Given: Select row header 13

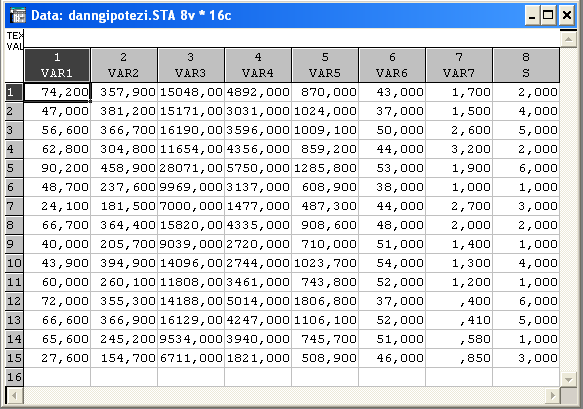Looking at the screenshot, I should (14, 320).
